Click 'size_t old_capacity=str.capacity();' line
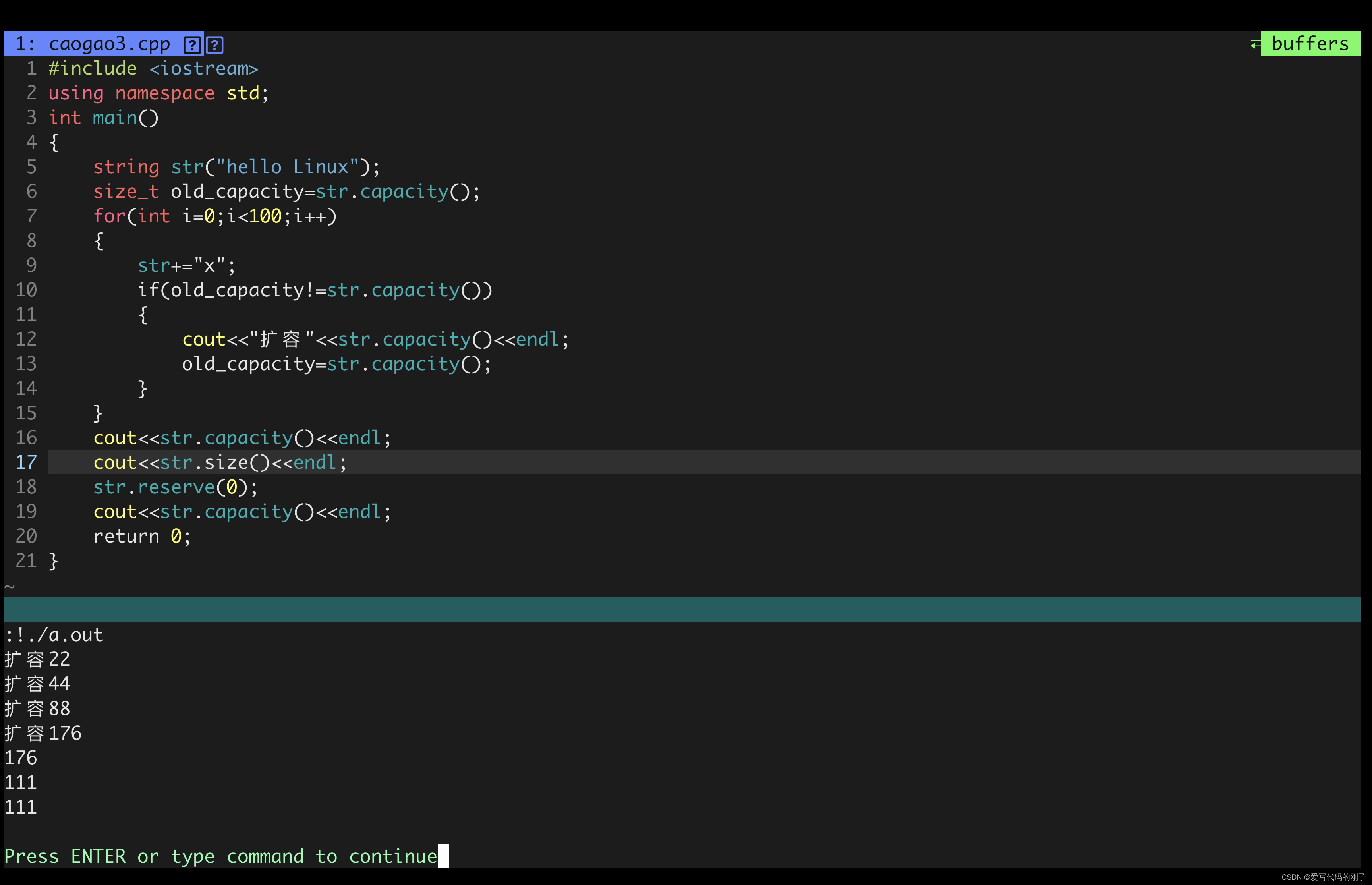This screenshot has height=885, width=1372. tap(286, 191)
